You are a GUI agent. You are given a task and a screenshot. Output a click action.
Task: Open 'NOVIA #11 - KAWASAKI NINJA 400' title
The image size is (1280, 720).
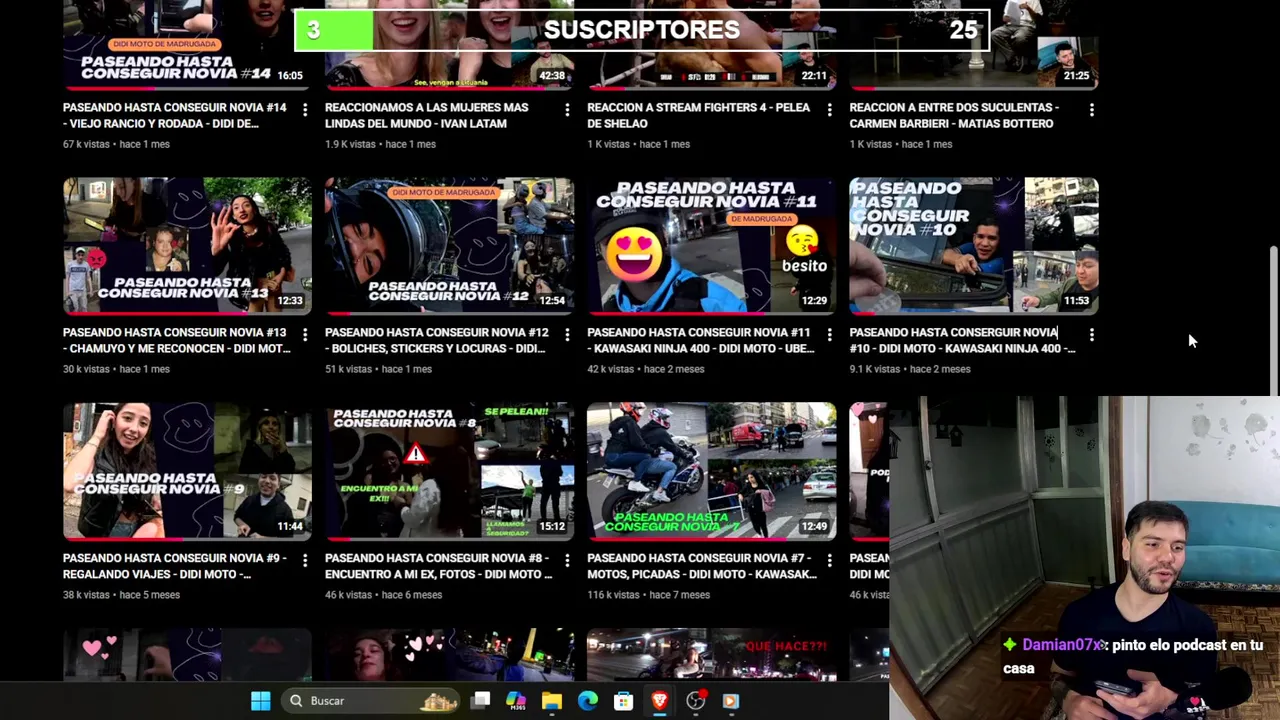[x=700, y=340]
